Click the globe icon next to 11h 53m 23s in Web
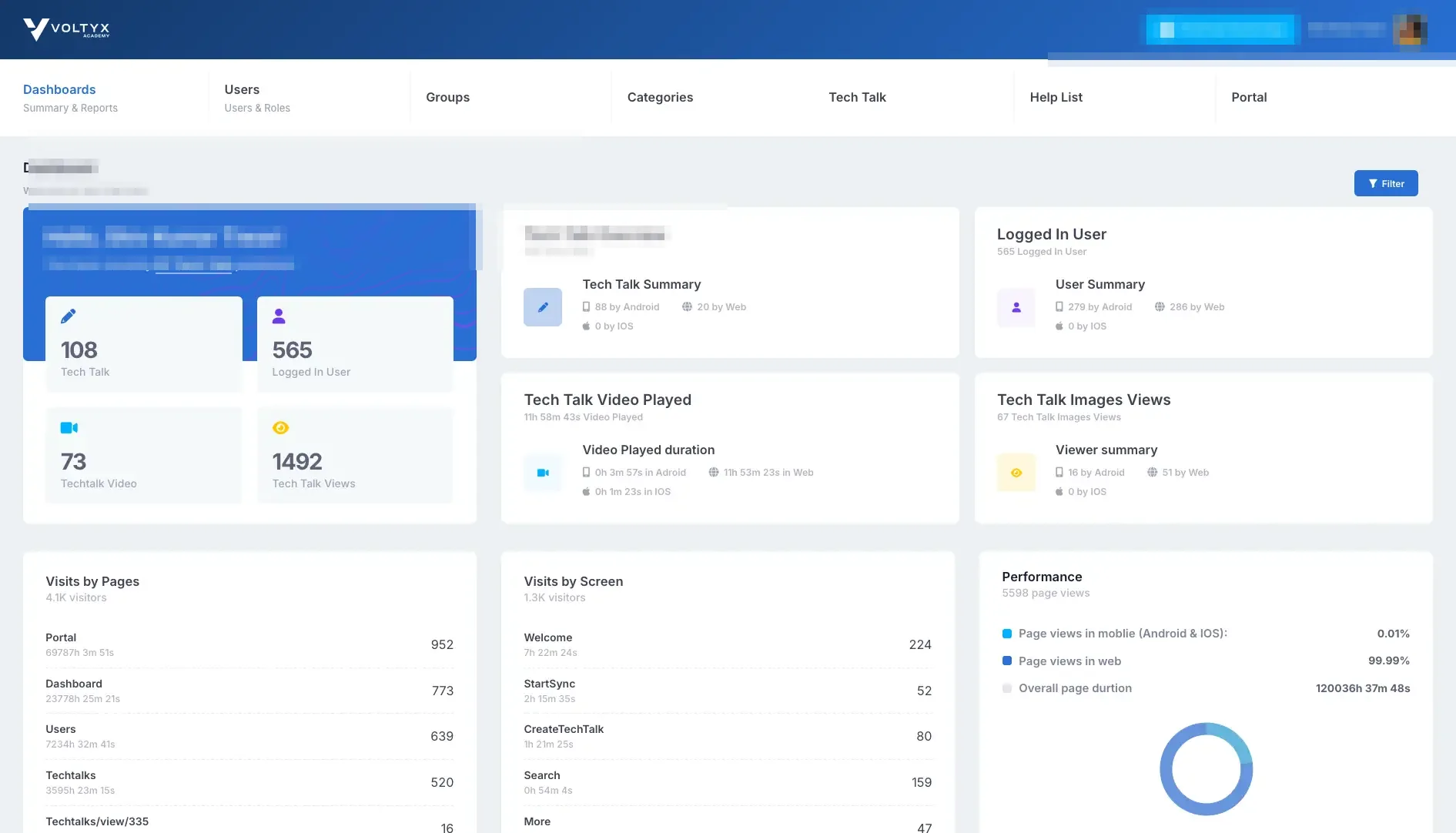Screen dimensions: 1456x833 714,472
